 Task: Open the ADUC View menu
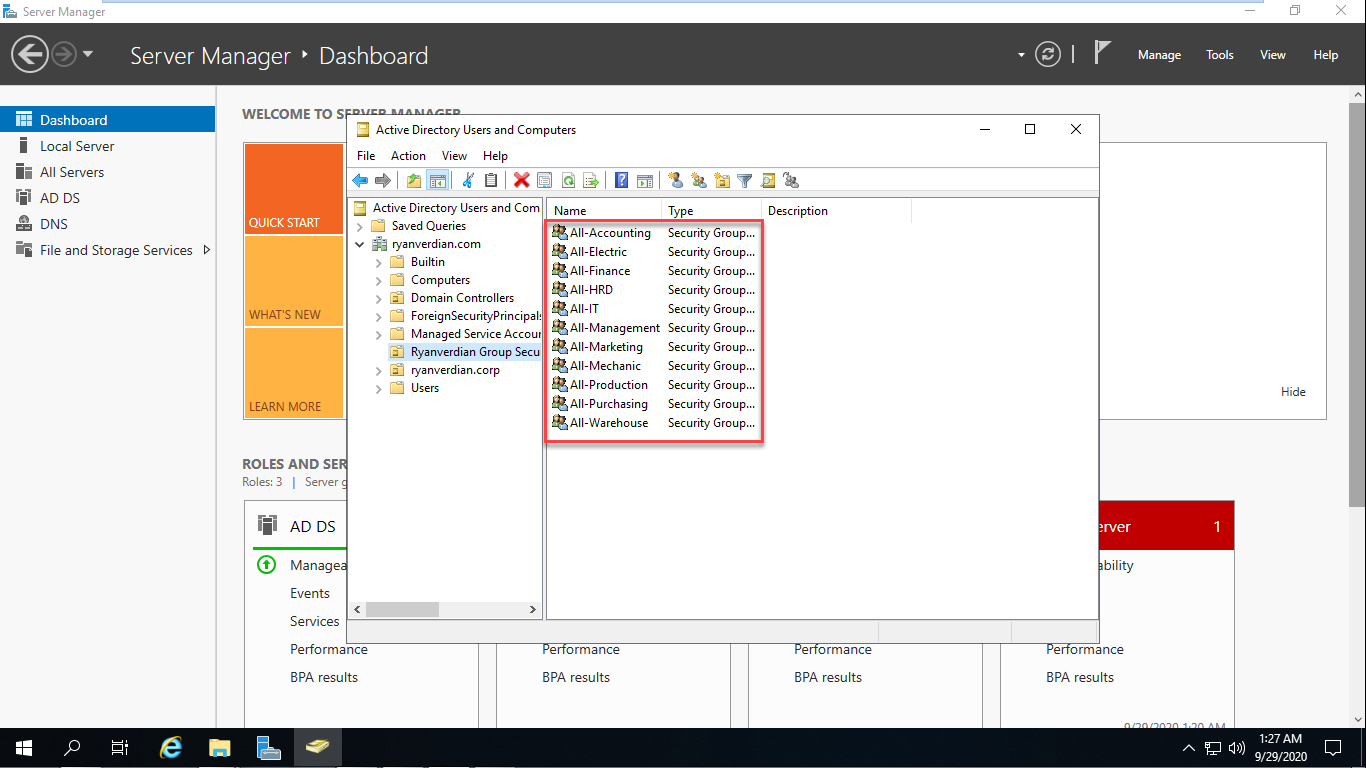click(x=454, y=156)
